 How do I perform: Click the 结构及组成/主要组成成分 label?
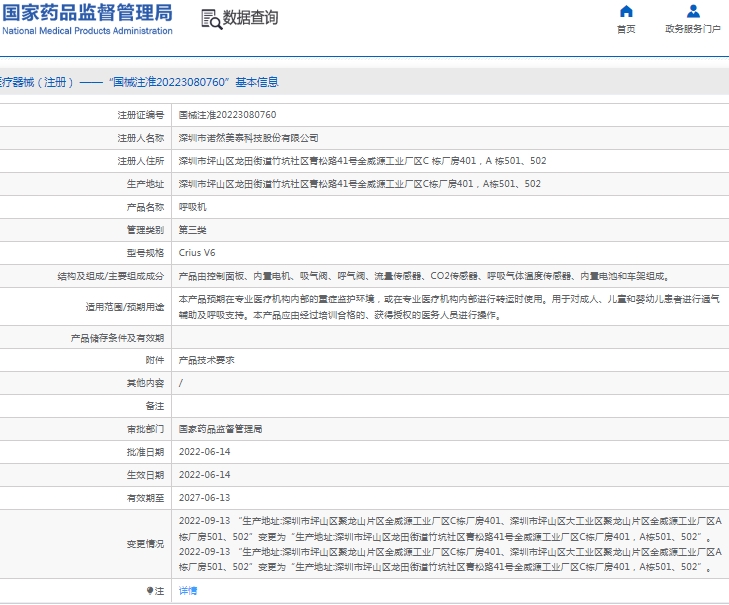click(111, 276)
